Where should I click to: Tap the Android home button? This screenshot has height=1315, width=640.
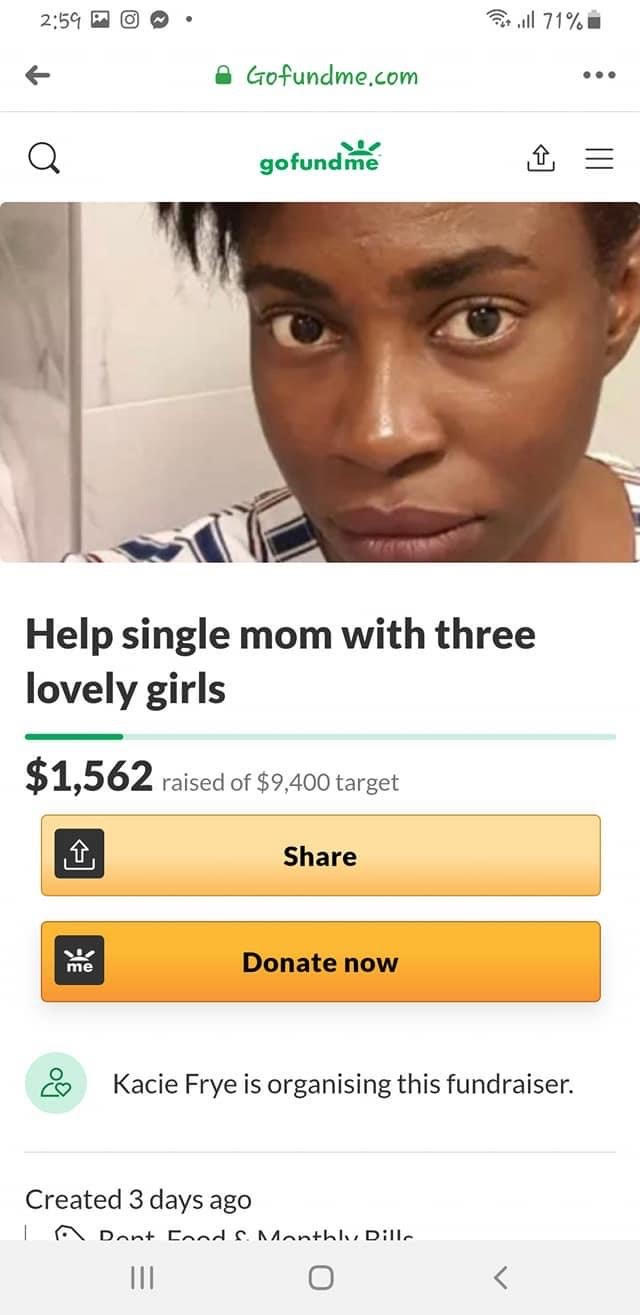[320, 1277]
